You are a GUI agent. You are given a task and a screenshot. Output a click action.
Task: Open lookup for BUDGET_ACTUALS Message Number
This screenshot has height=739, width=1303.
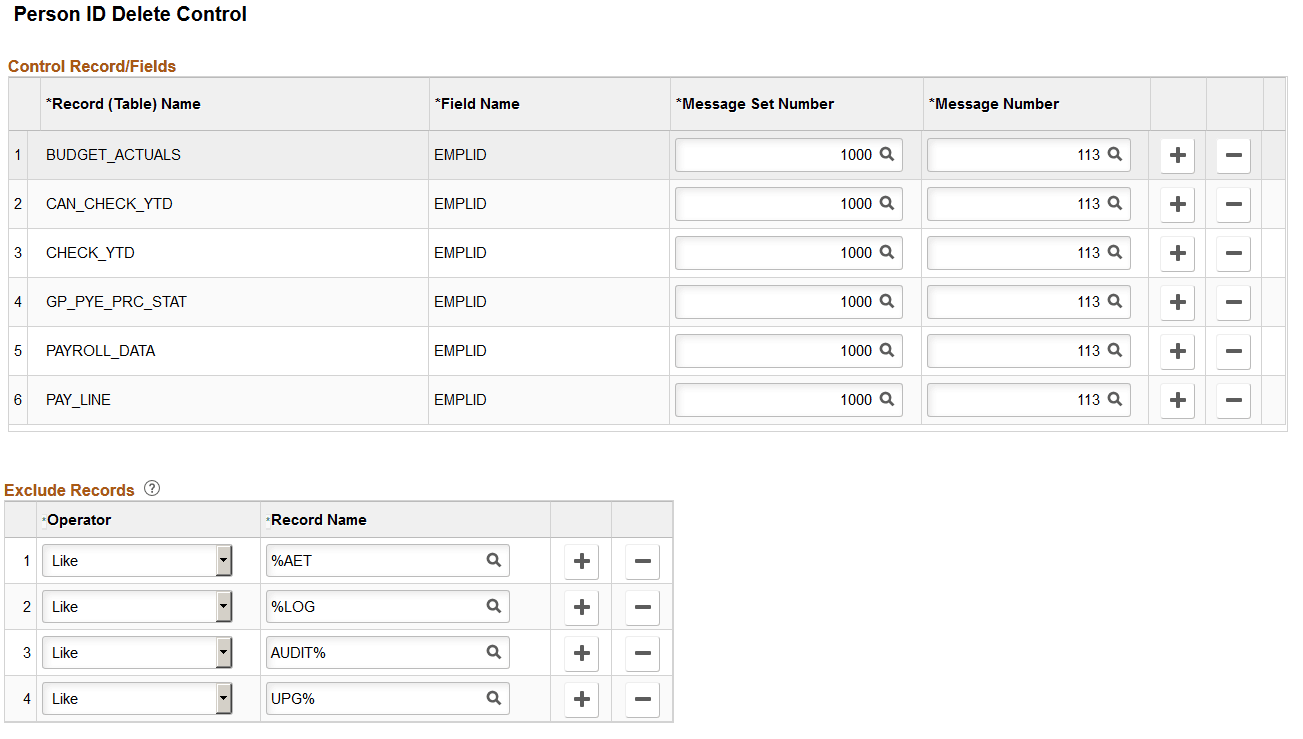pyautogui.click(x=1115, y=155)
